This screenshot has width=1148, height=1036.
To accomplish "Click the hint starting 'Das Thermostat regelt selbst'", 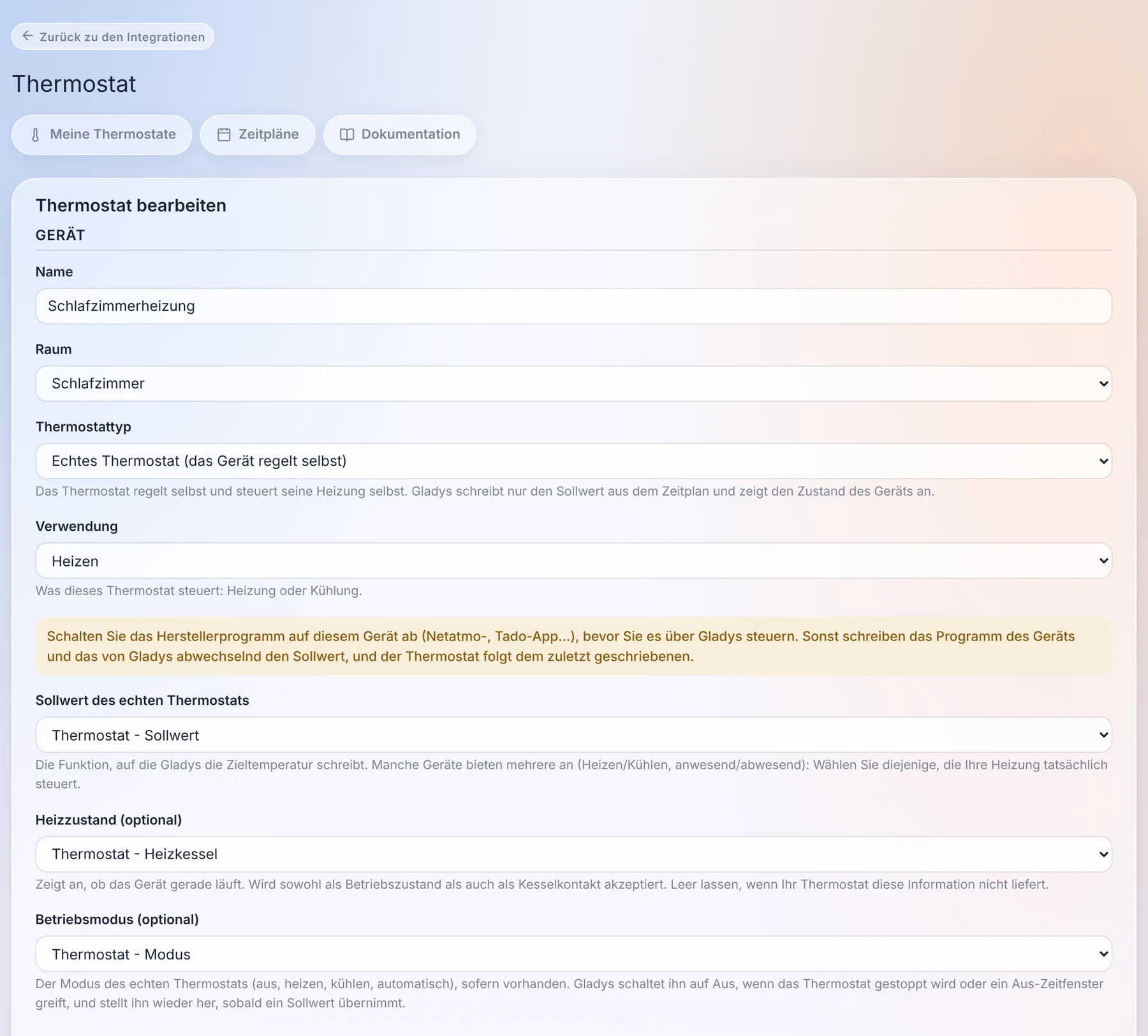I will tap(485, 491).
